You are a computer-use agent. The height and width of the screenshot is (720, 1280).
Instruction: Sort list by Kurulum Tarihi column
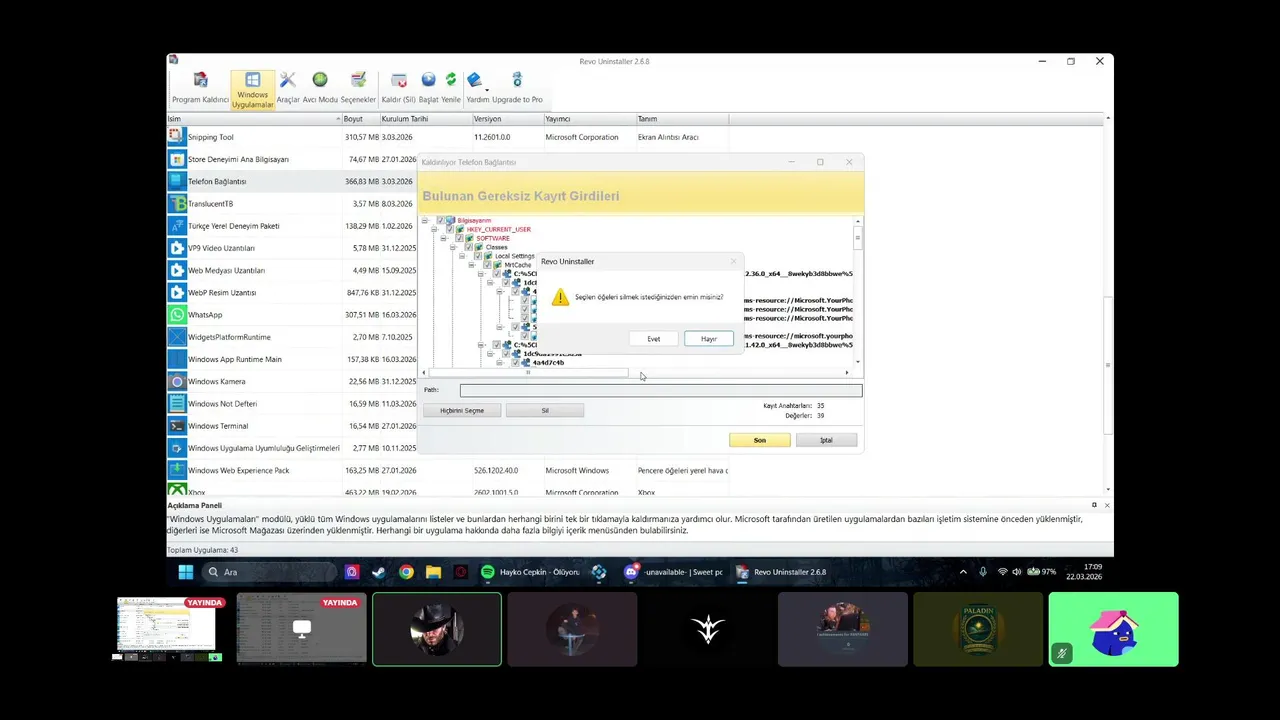pyautogui.click(x=425, y=119)
